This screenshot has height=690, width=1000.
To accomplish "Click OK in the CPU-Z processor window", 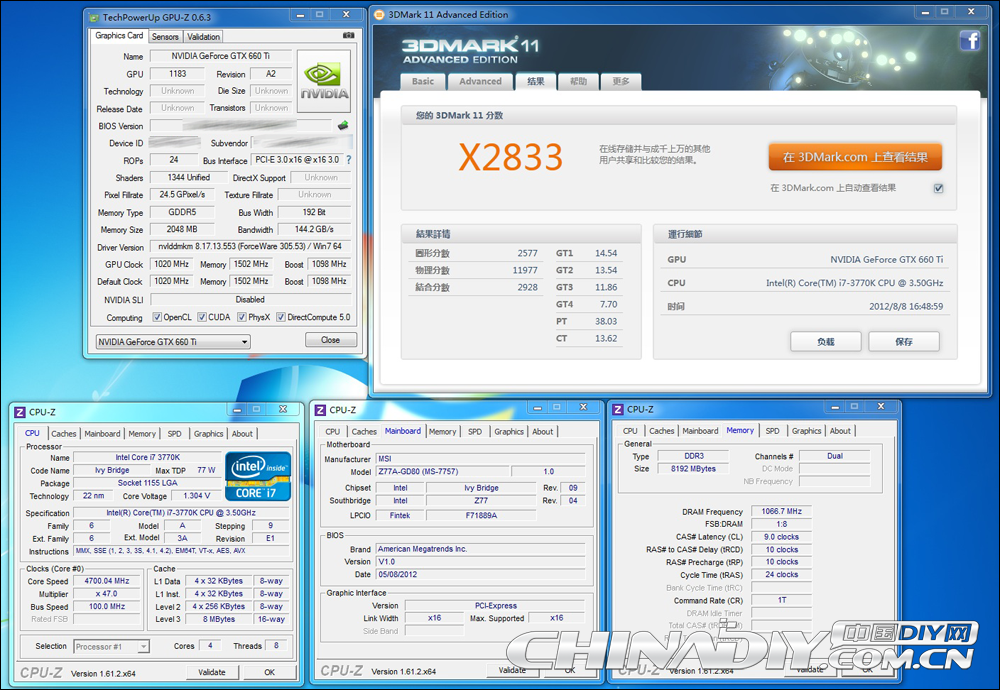I will coord(270,672).
